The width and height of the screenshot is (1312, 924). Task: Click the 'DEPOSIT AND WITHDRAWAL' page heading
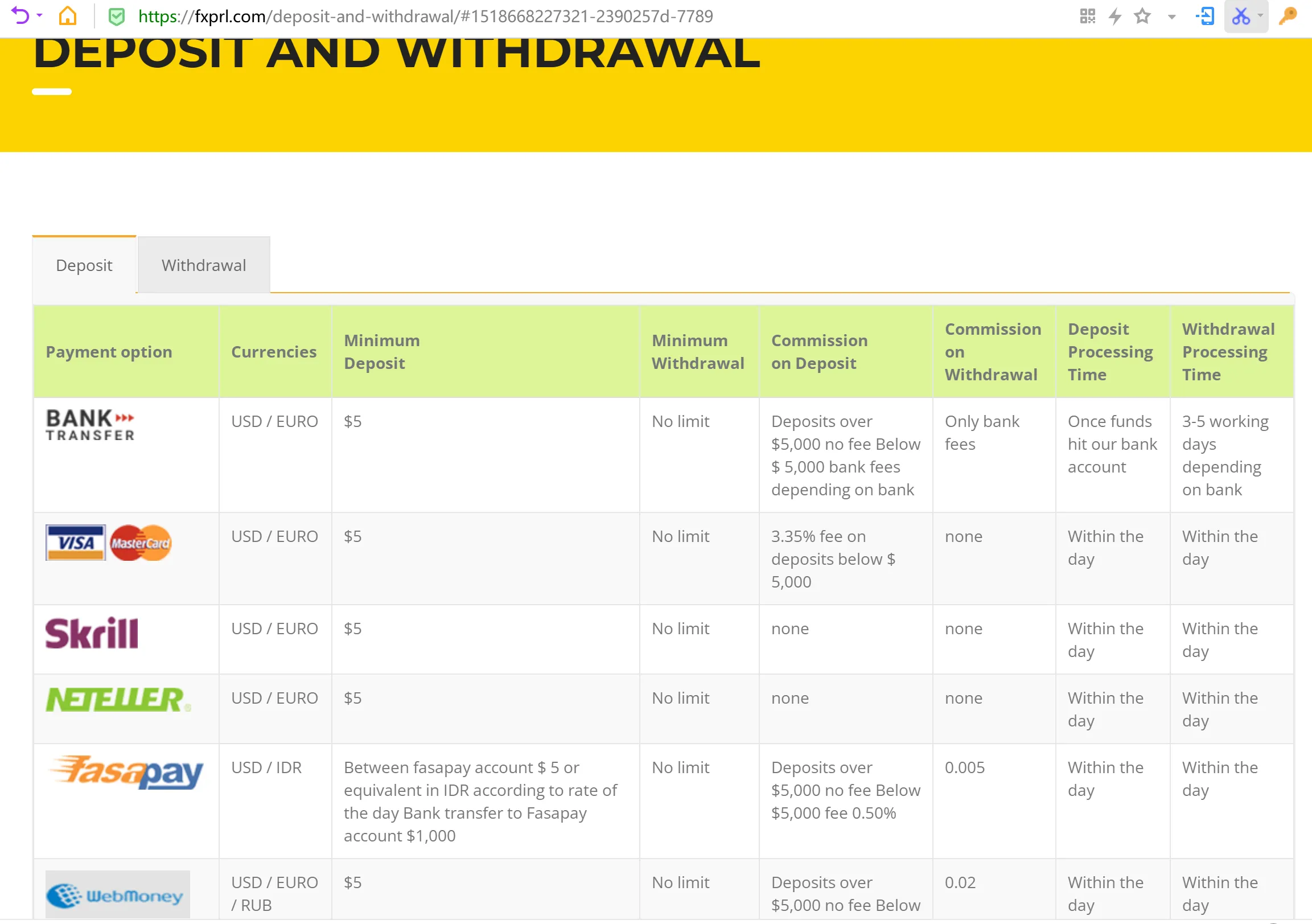397,53
